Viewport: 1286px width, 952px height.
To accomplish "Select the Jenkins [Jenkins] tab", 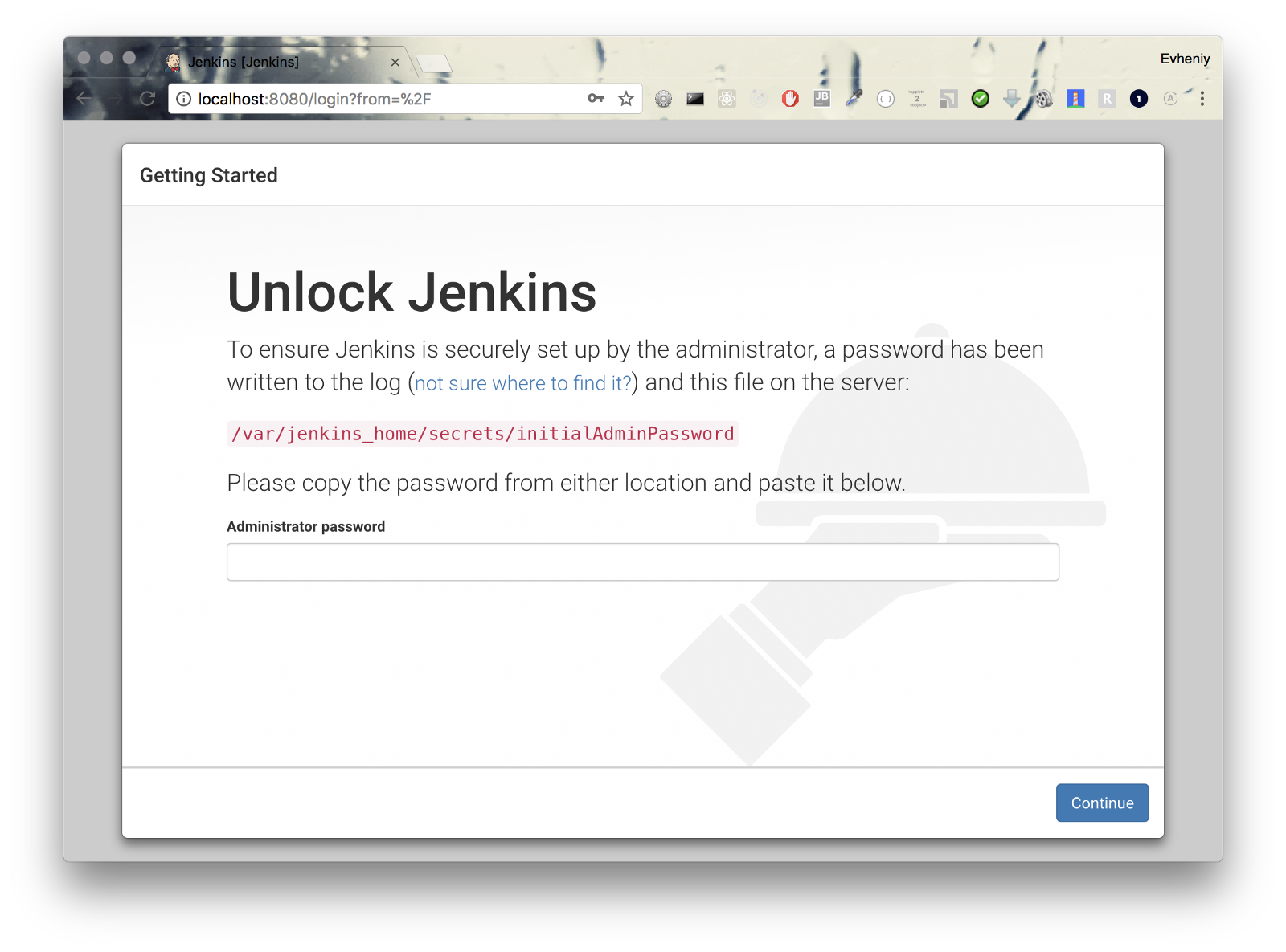I will tap(280, 62).
